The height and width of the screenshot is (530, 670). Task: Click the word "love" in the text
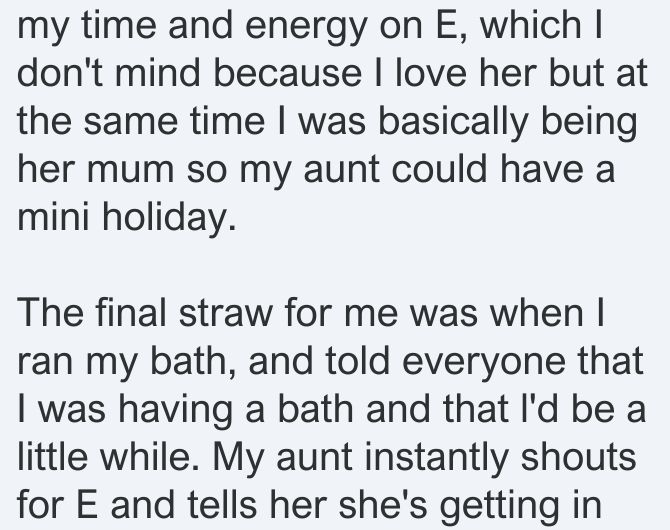[x=432, y=73]
